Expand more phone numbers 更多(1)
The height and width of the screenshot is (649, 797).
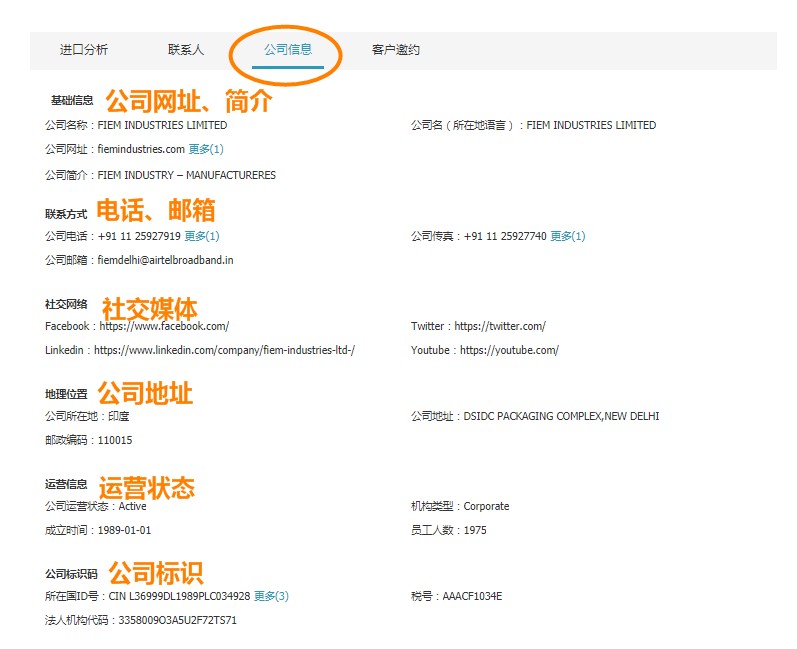tap(202, 236)
